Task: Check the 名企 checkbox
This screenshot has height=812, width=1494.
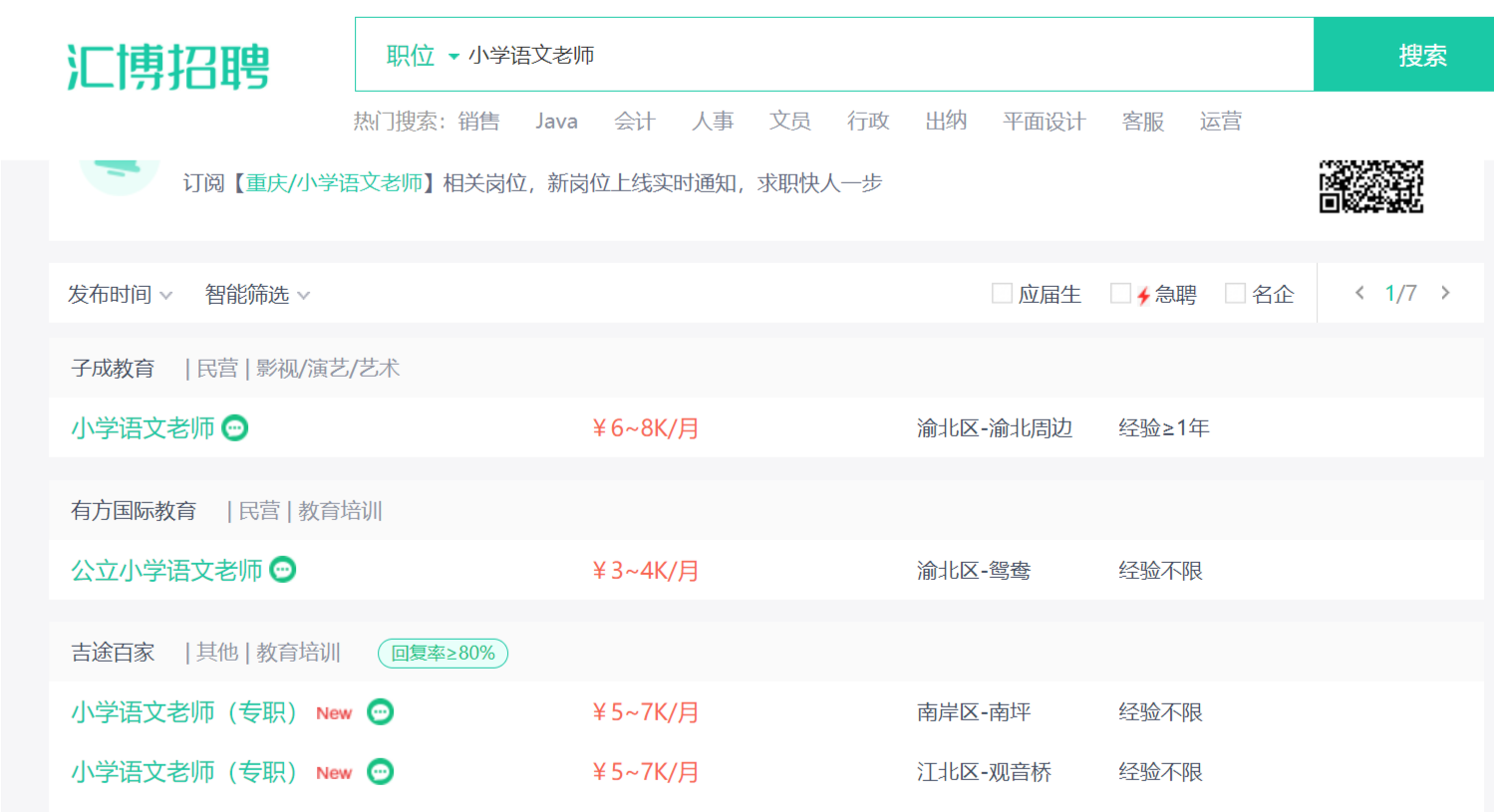Action: click(x=1235, y=293)
